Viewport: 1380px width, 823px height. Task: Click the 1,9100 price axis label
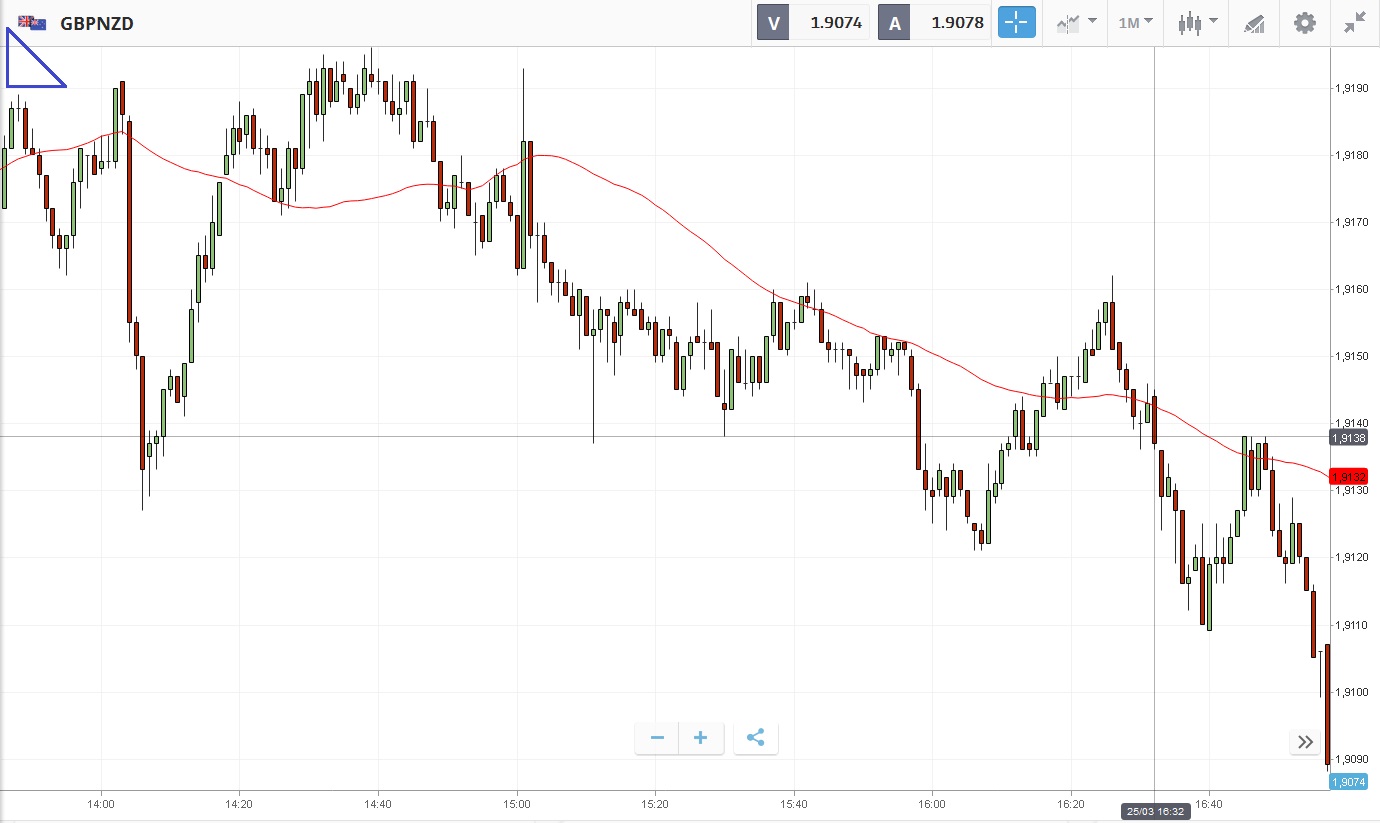click(x=1350, y=692)
